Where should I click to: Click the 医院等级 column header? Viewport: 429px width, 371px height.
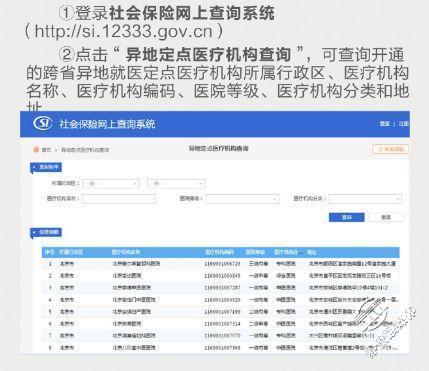coord(255,252)
